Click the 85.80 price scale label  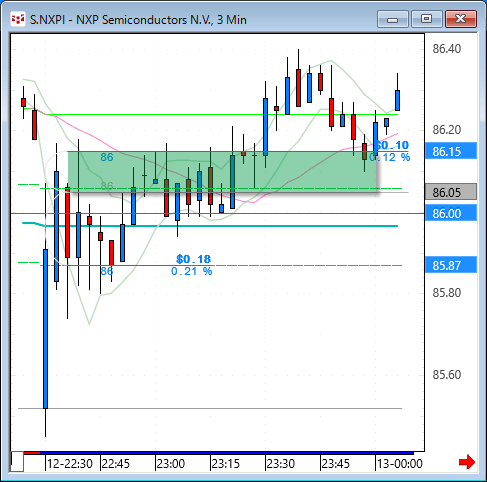[447, 293]
